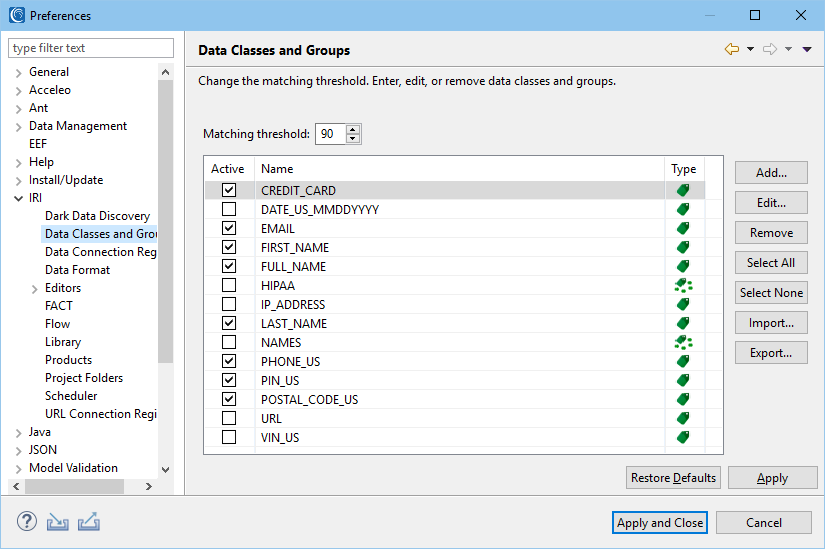Open the back history dropdown arrow
Viewport: 825px width, 549px height.
pyautogui.click(x=750, y=49)
